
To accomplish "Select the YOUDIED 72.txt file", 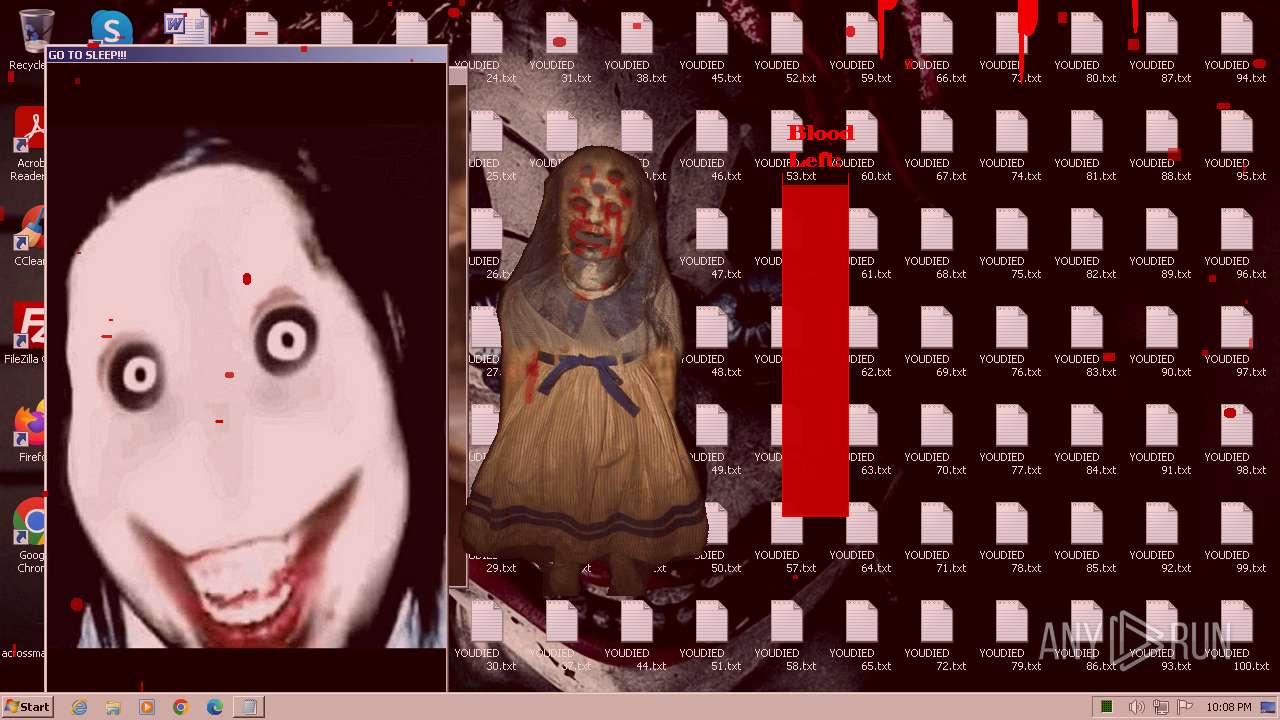I will [x=936, y=637].
